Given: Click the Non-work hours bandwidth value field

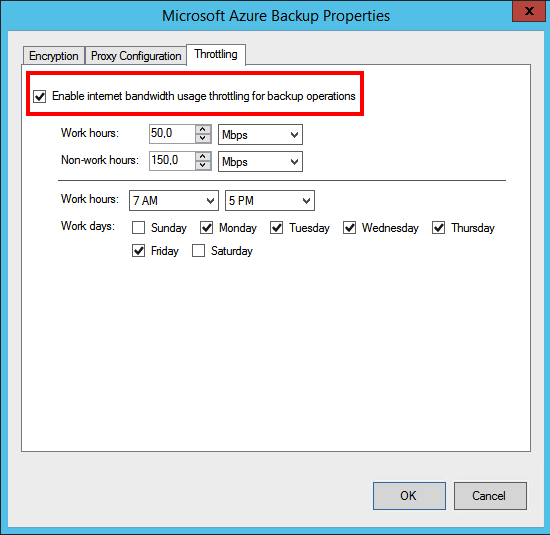Looking at the screenshot, I should [172, 161].
